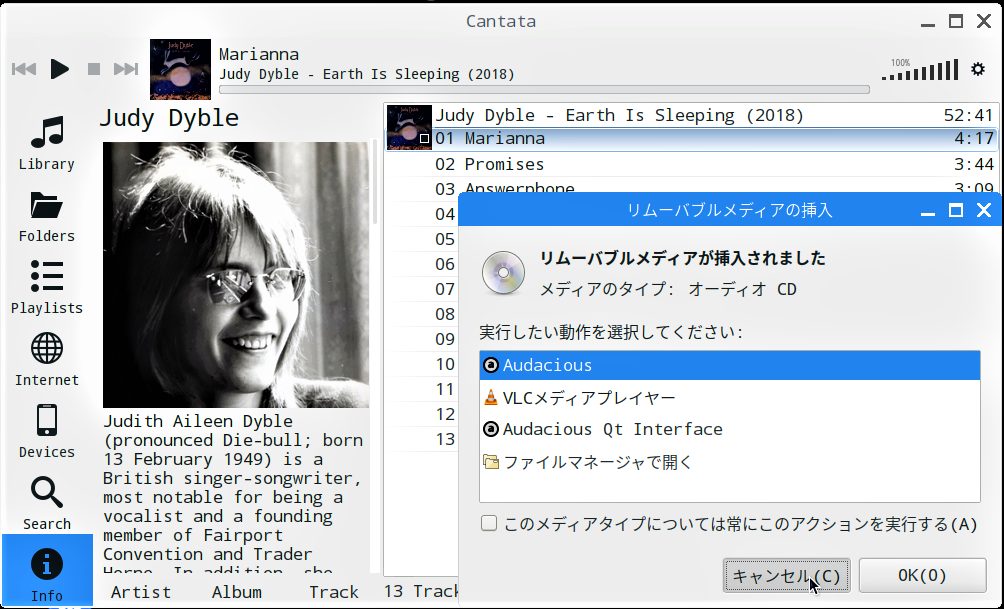Image resolution: width=1004 pixels, height=609 pixels.
Task: Minimize the Cantata window
Action: [928, 25]
